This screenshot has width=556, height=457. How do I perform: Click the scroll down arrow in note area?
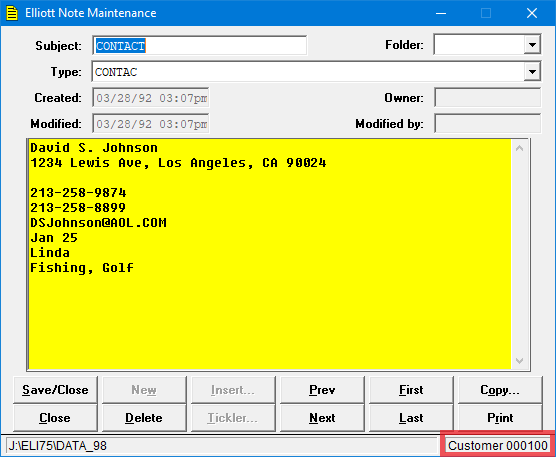click(x=519, y=361)
